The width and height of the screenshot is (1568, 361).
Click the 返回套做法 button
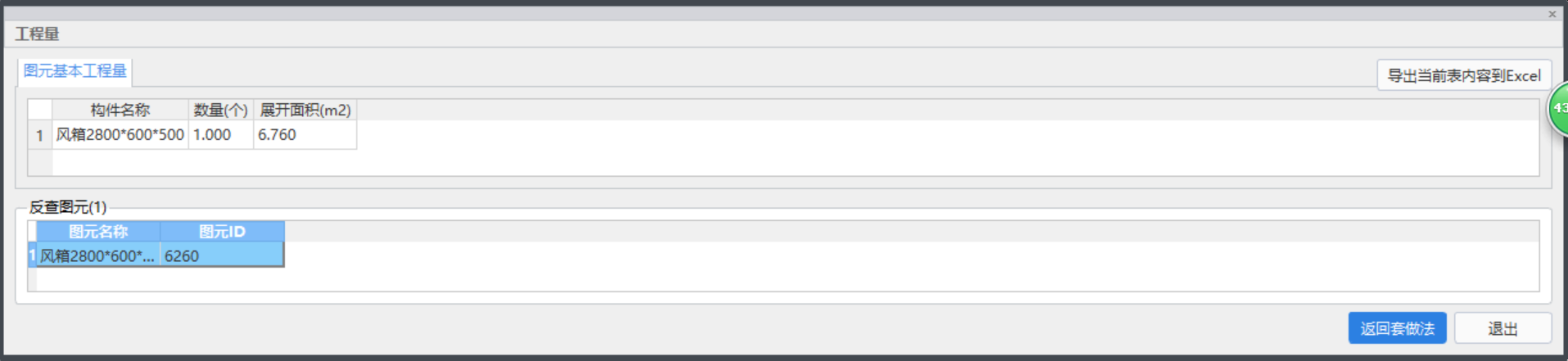[1397, 328]
